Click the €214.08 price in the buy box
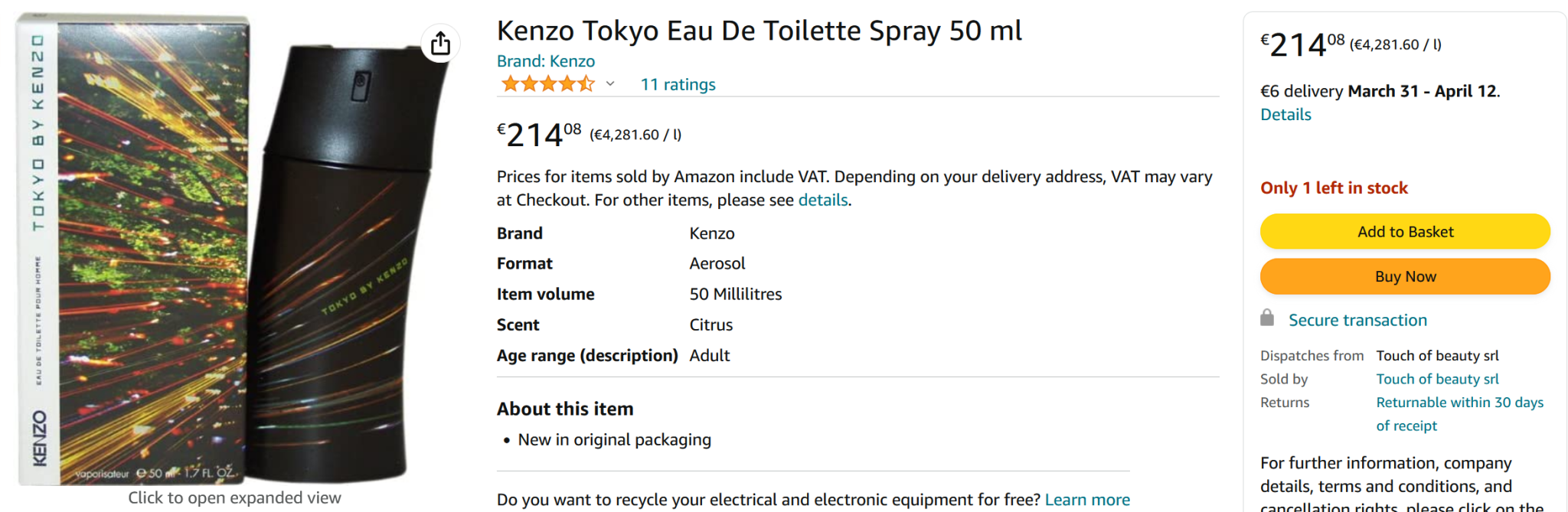1568x512 pixels. click(x=1302, y=44)
